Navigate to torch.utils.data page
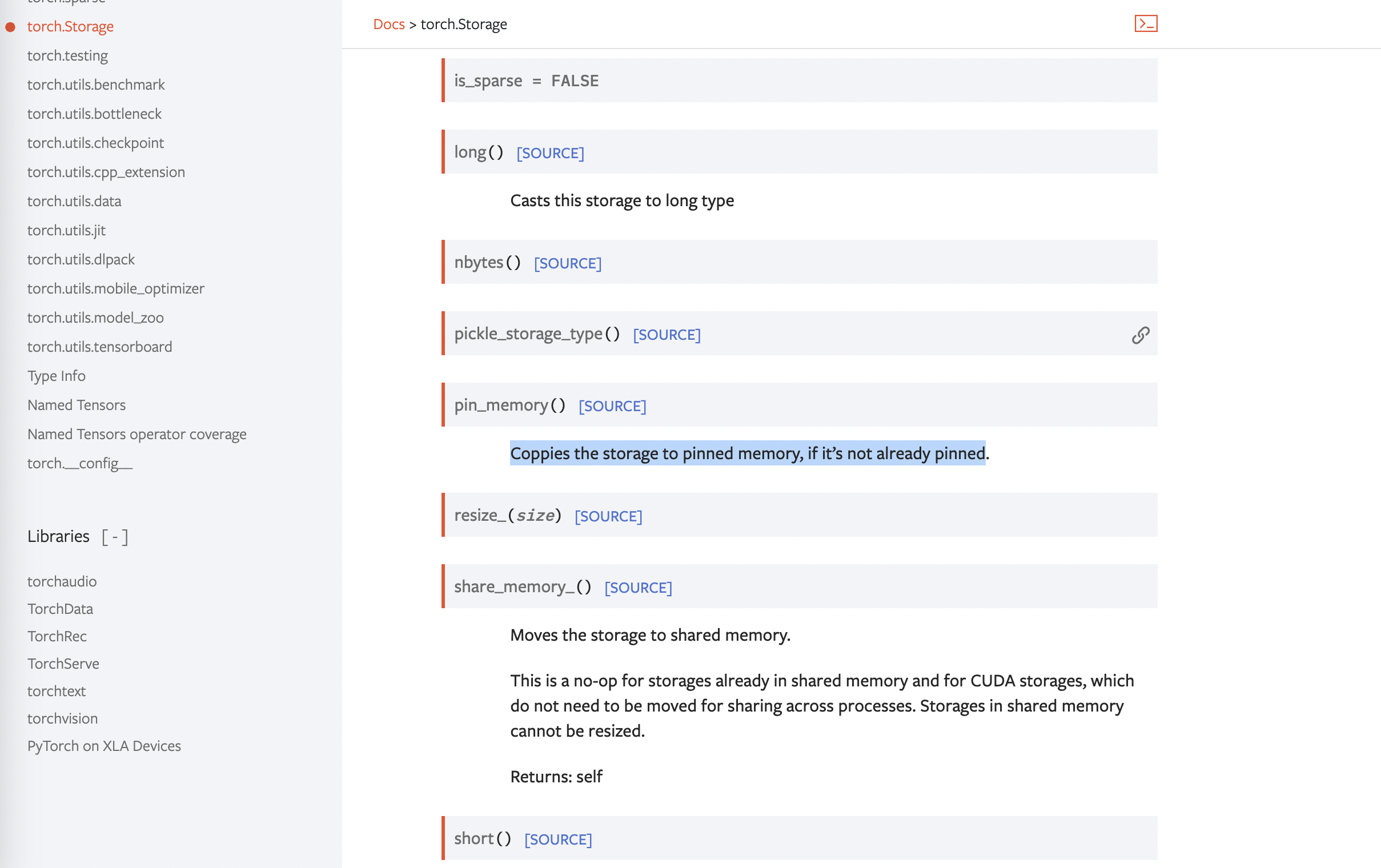This screenshot has height=868, width=1381. click(x=74, y=201)
